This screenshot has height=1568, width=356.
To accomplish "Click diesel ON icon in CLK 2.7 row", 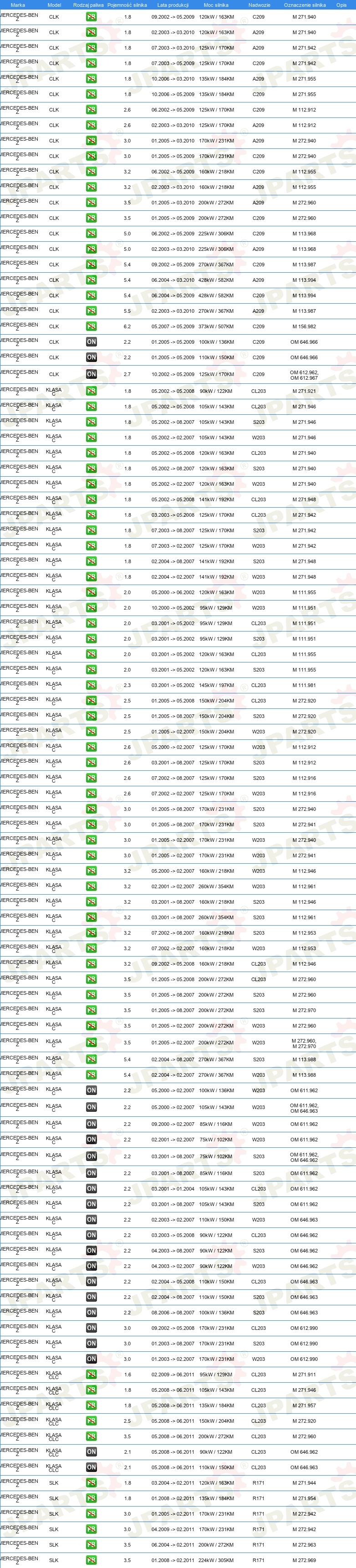I will click(92, 374).
